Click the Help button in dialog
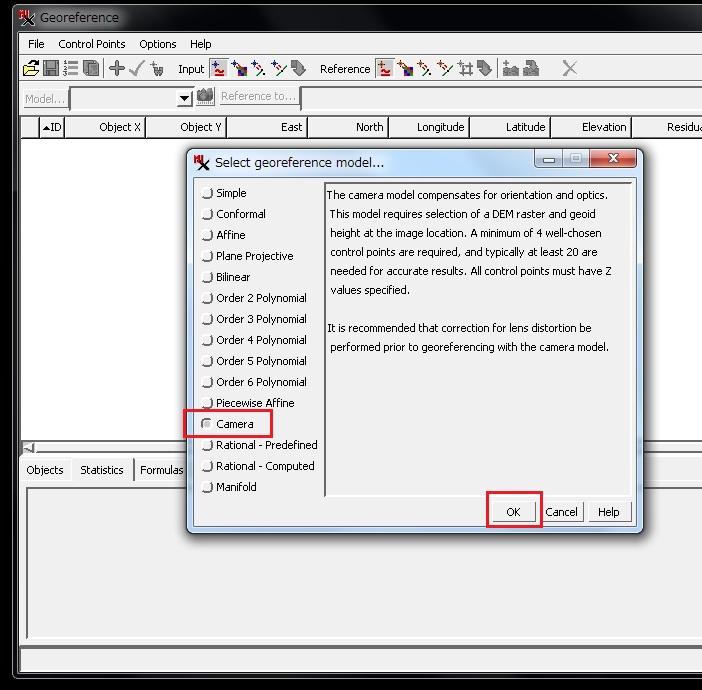Viewport: 702px width, 690px height. point(609,511)
